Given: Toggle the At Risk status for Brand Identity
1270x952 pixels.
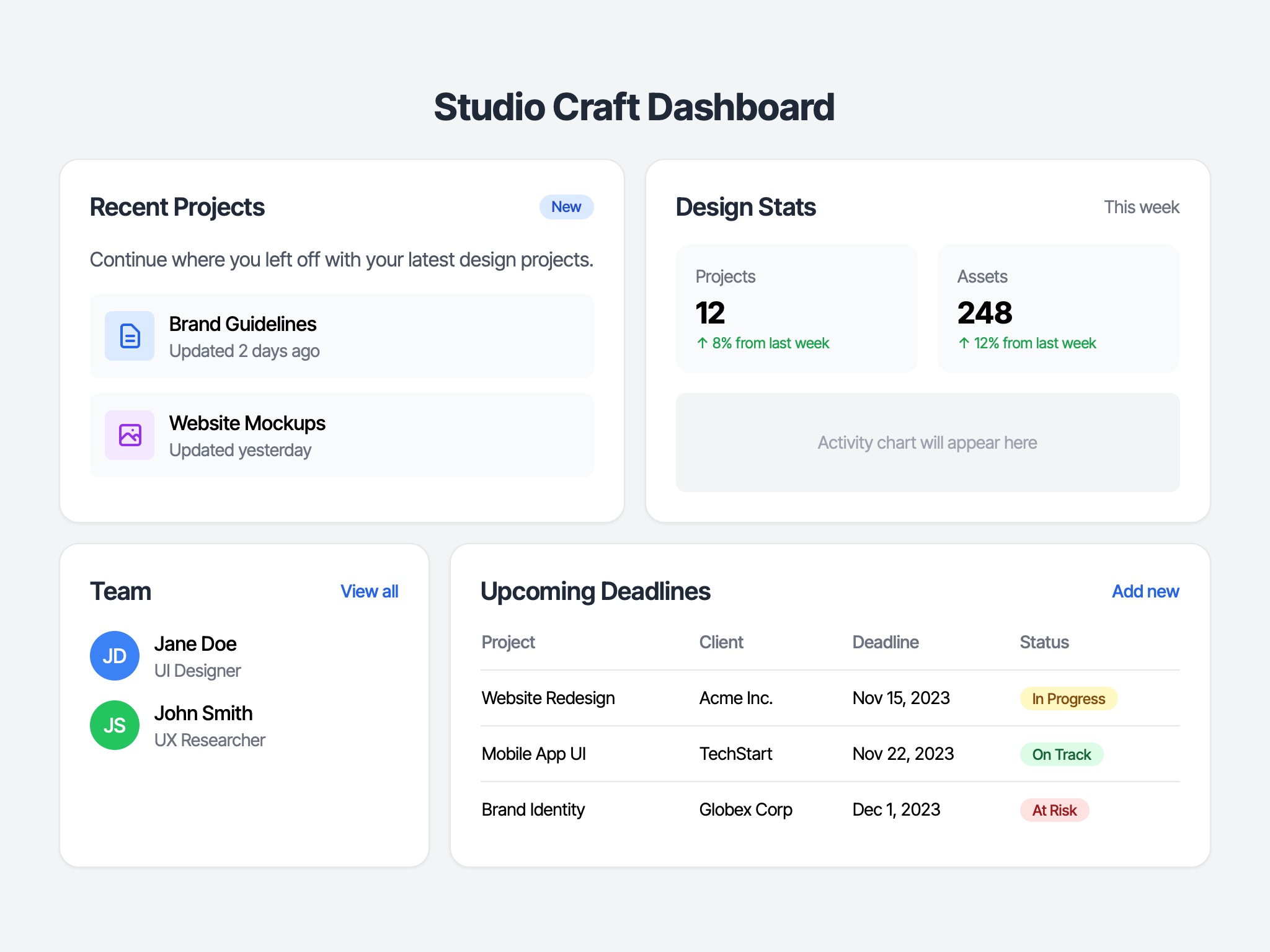Looking at the screenshot, I should (x=1054, y=810).
